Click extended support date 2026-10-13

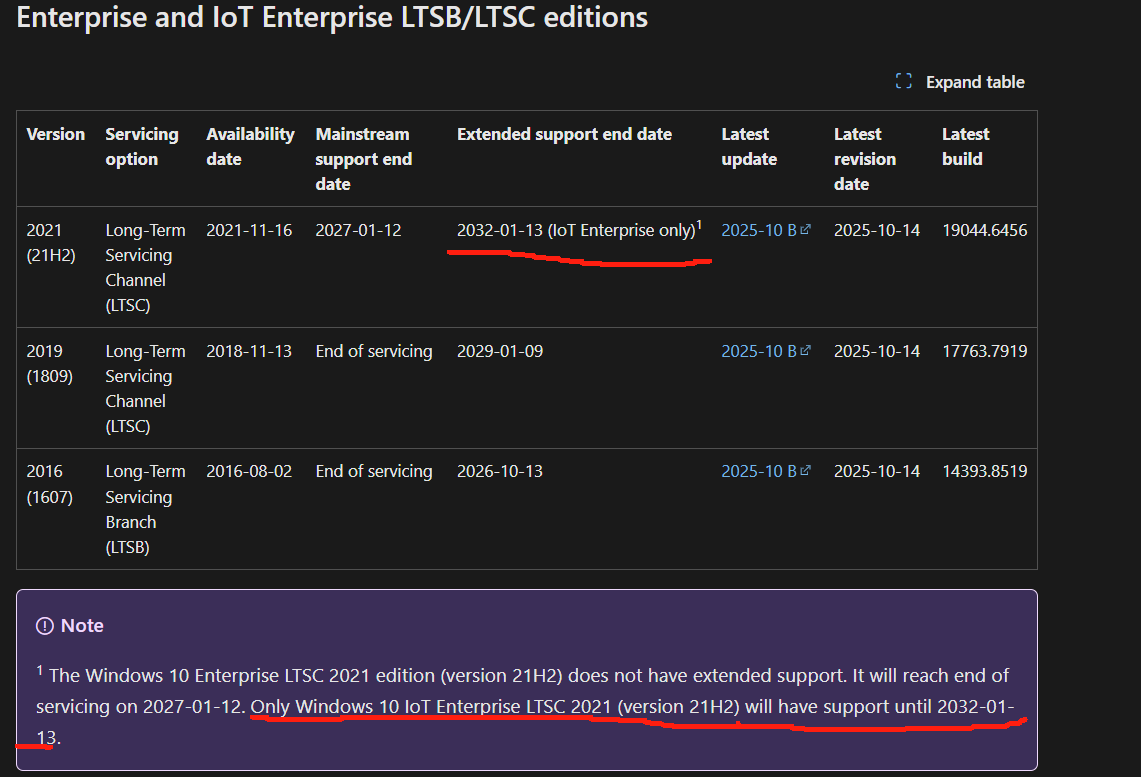click(x=500, y=471)
